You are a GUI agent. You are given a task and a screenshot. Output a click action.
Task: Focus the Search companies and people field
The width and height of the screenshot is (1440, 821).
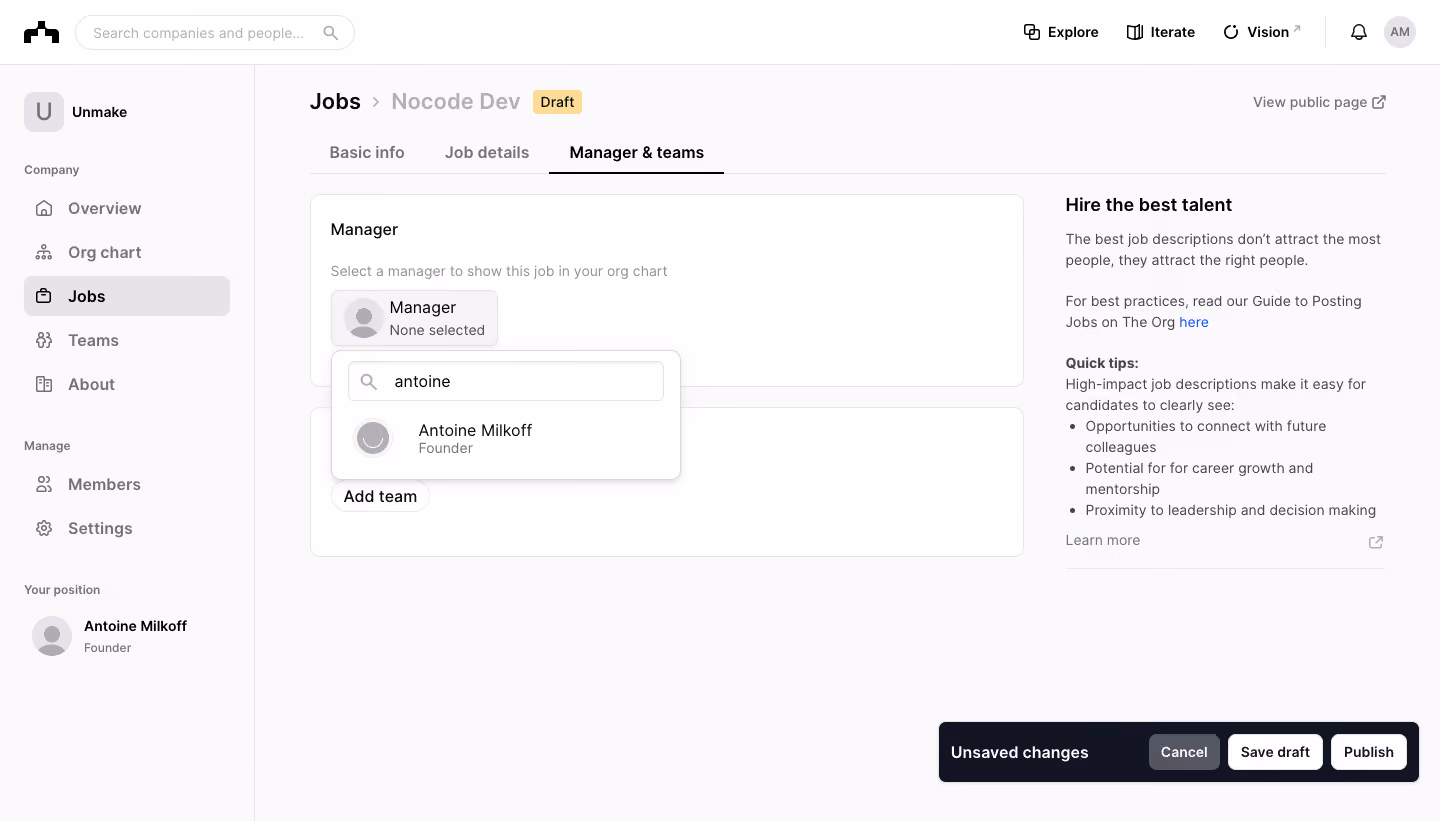[x=215, y=33]
